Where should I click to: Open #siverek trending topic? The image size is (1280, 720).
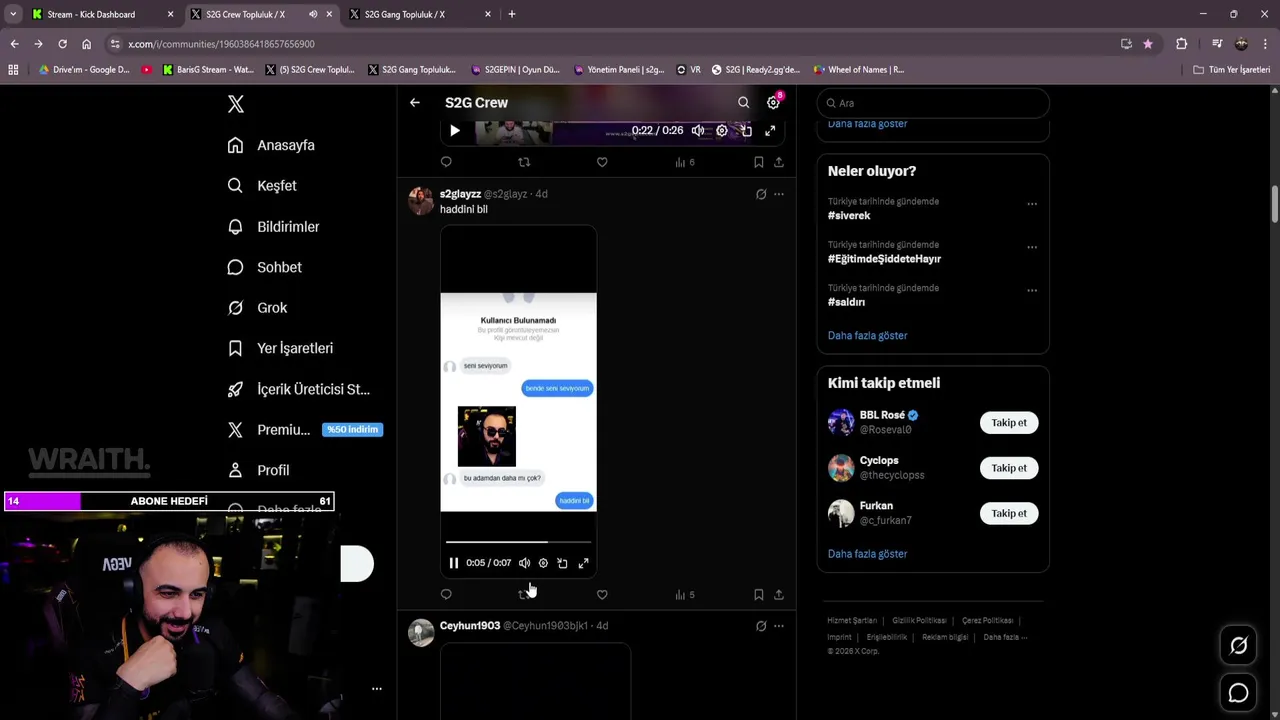[849, 216]
